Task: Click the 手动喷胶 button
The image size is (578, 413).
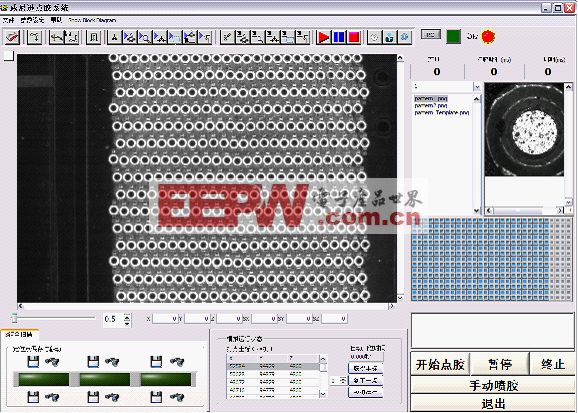Action: (x=493, y=386)
